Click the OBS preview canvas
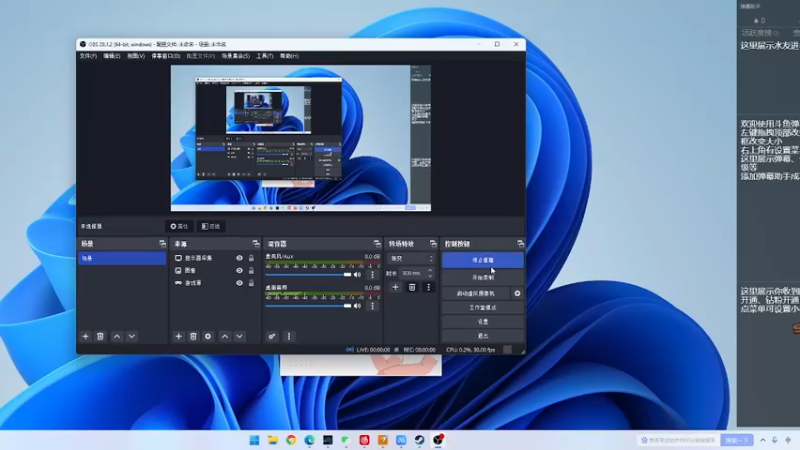Screen dimensions: 800x450 pyautogui.click(x=301, y=138)
